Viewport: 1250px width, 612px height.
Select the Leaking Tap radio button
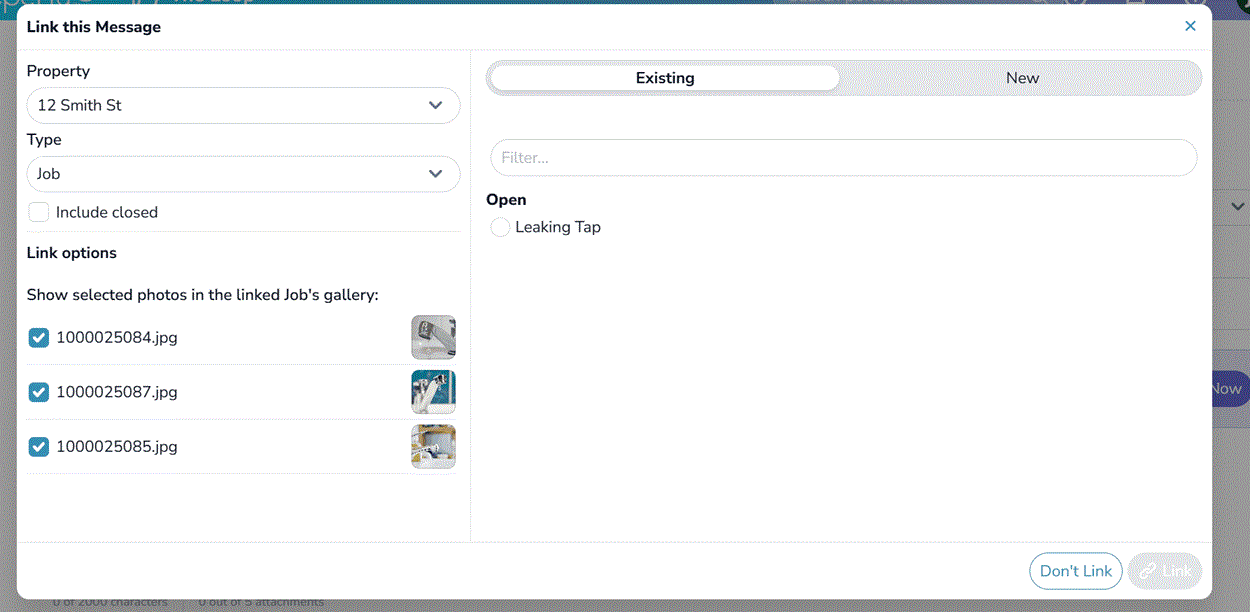coord(500,227)
